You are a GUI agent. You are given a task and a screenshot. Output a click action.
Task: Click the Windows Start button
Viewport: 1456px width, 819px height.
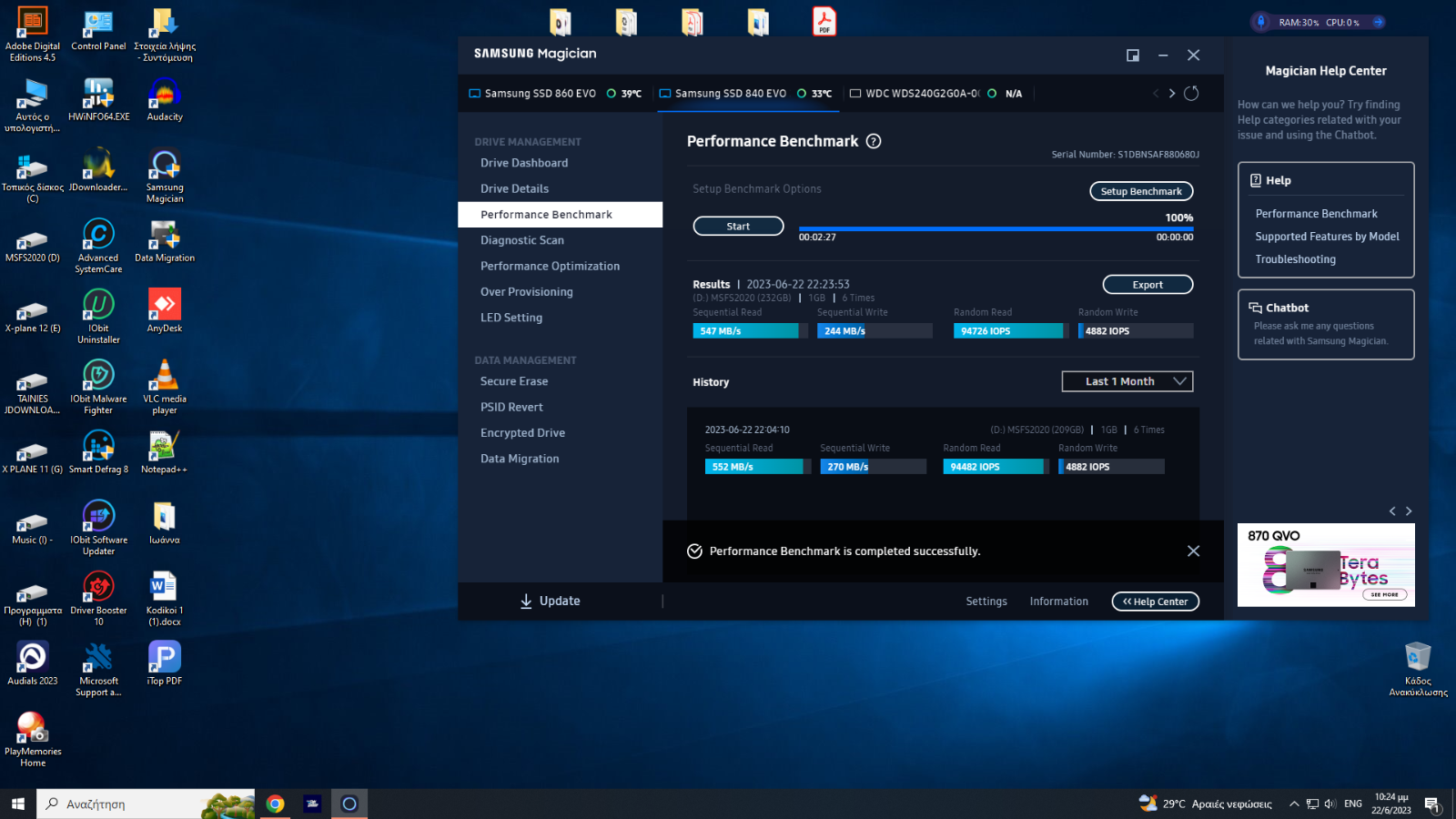(17, 804)
